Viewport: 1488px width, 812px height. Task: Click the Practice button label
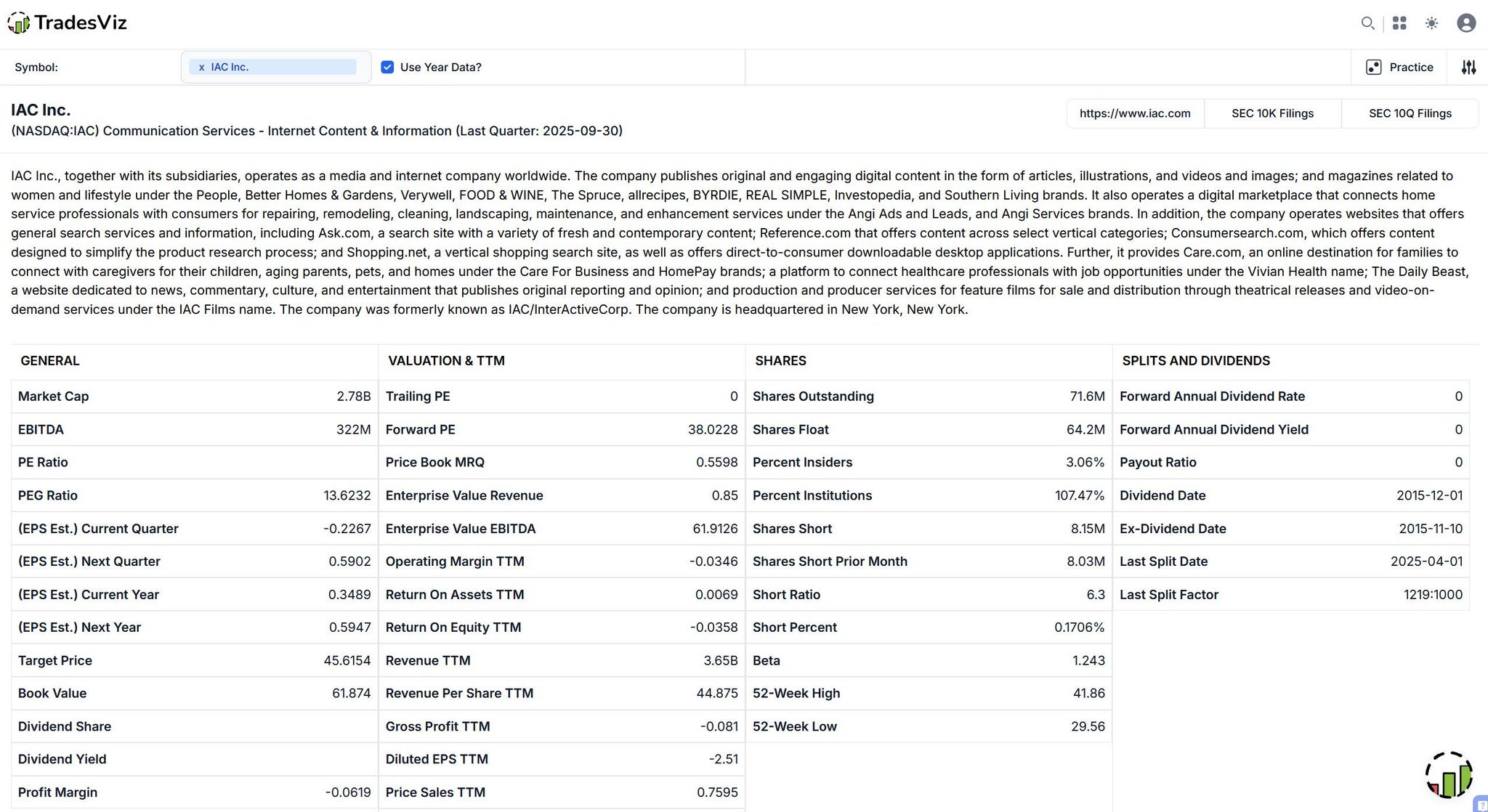1411,68
